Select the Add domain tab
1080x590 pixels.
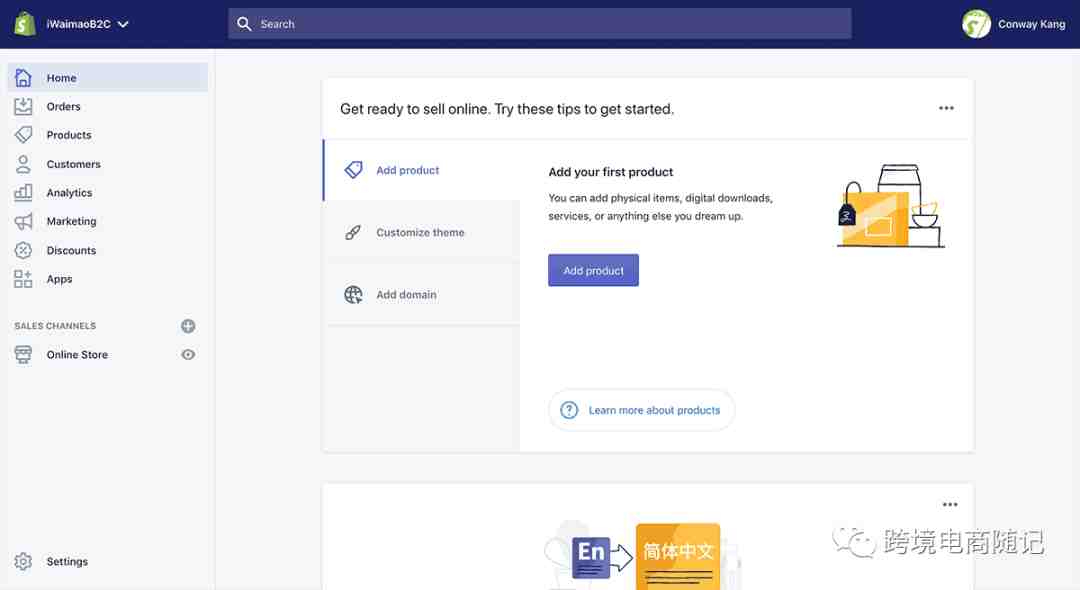coord(406,295)
